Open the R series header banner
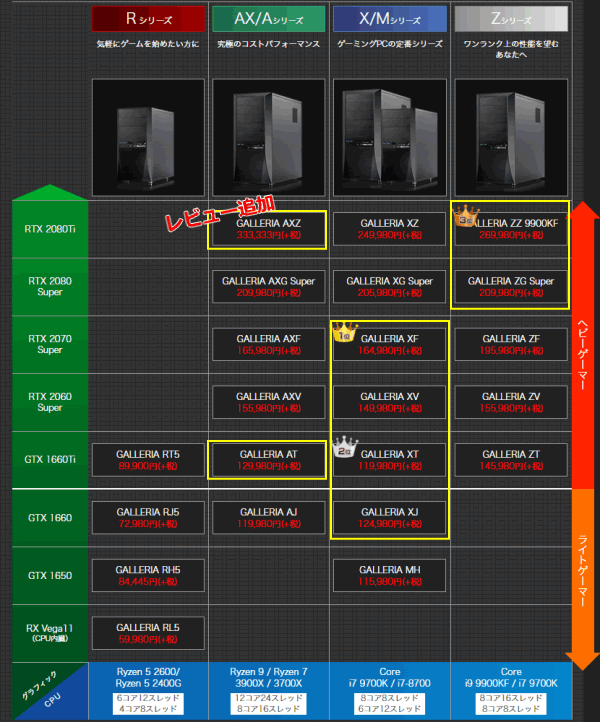 tap(148, 18)
